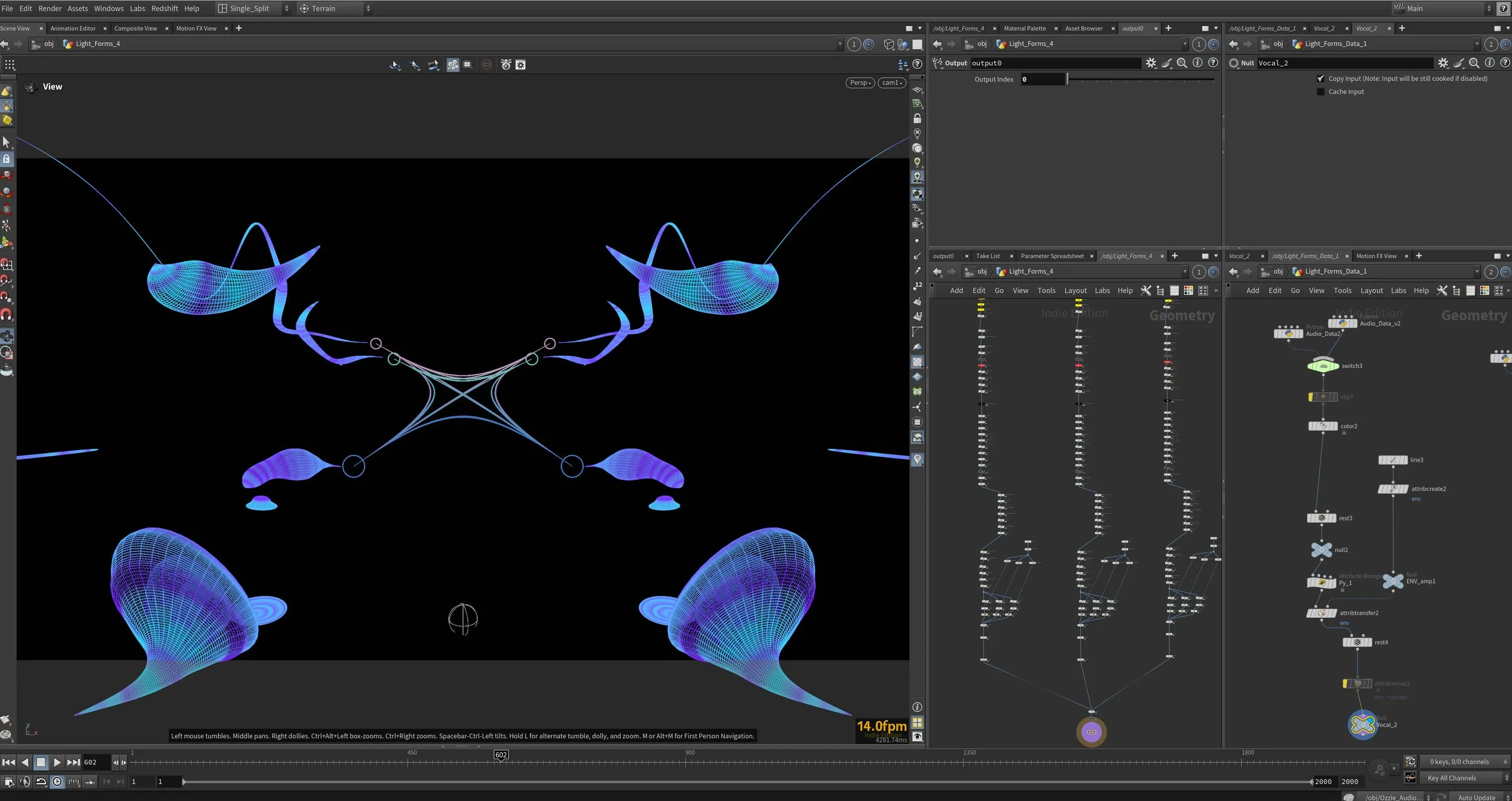The width and height of the screenshot is (1512, 801).
Task: Click the Output Index slider handle
Action: (x=1067, y=79)
